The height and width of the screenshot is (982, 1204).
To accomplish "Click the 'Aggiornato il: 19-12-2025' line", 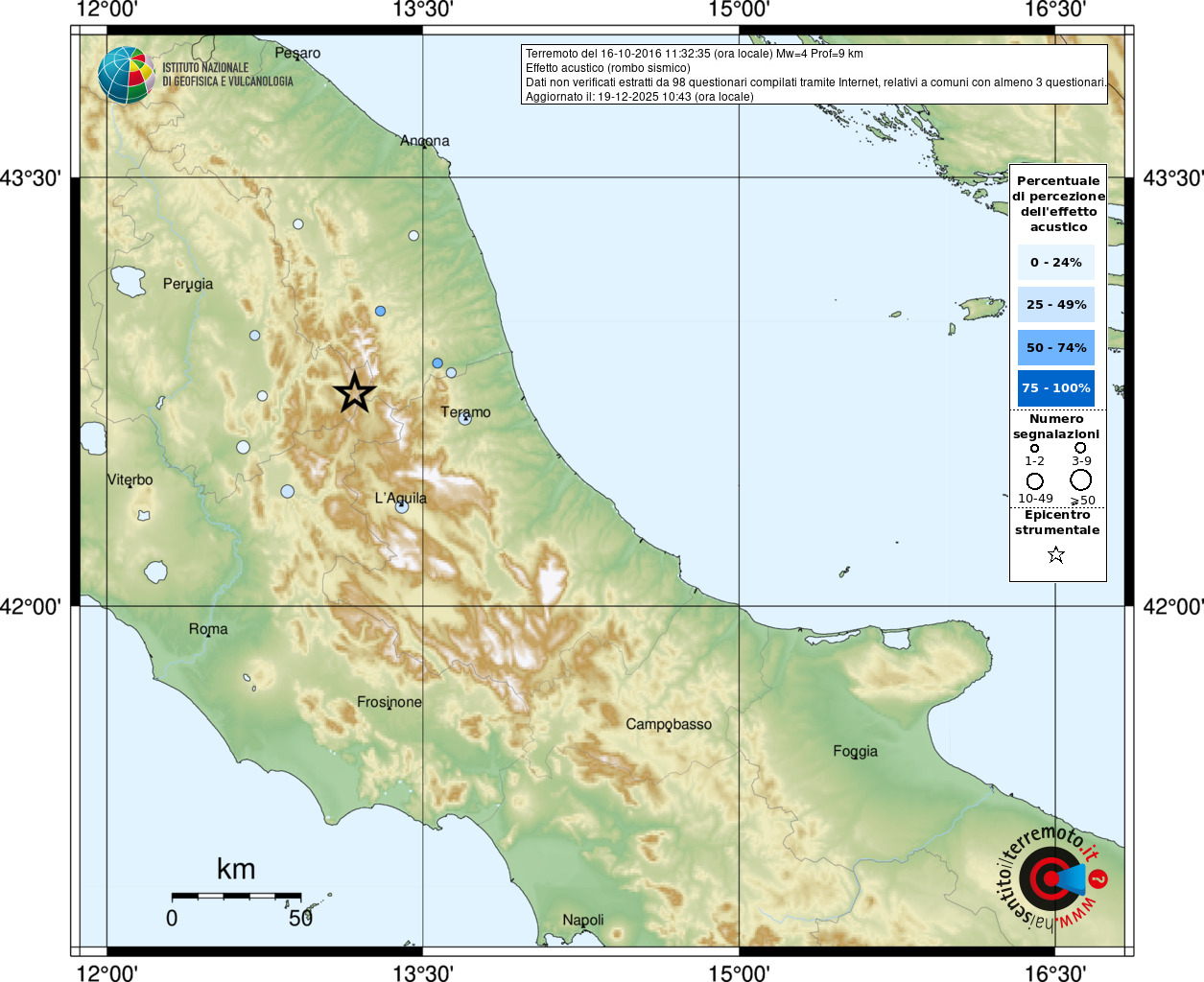I will coord(640,97).
